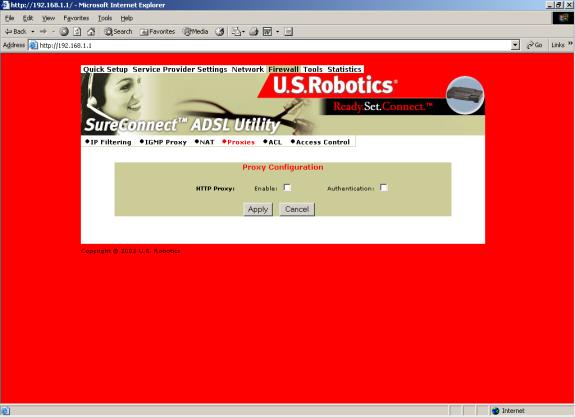575x418 pixels.
Task: Open the Favorites menu
Action: click(76, 18)
